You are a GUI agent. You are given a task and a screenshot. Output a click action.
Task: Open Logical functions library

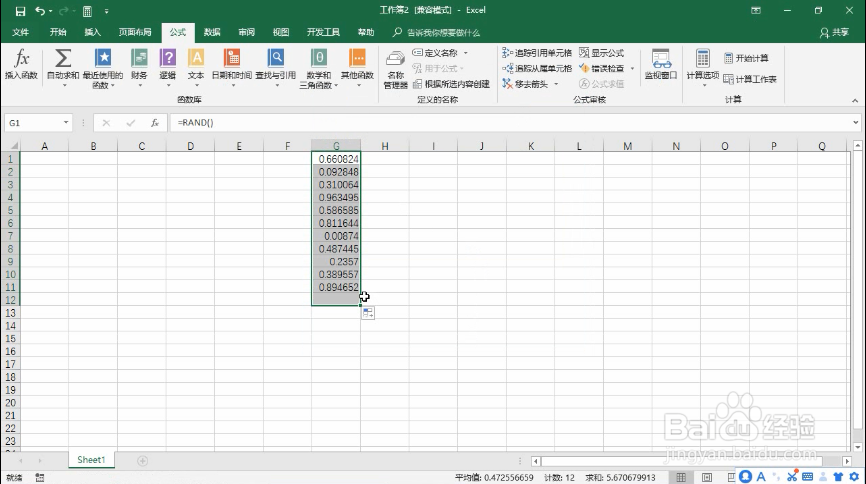pos(167,67)
